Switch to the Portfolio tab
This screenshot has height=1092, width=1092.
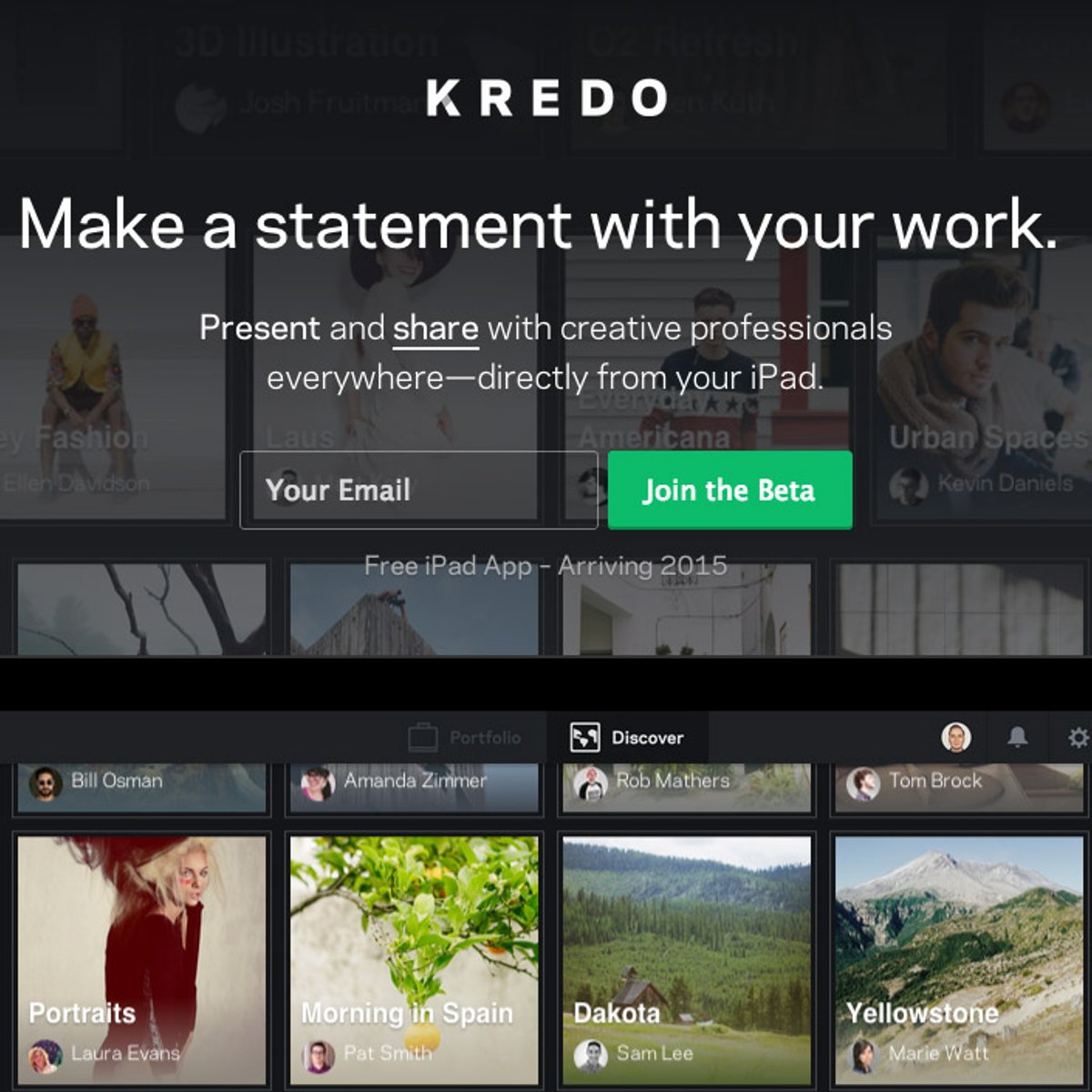[x=465, y=737]
